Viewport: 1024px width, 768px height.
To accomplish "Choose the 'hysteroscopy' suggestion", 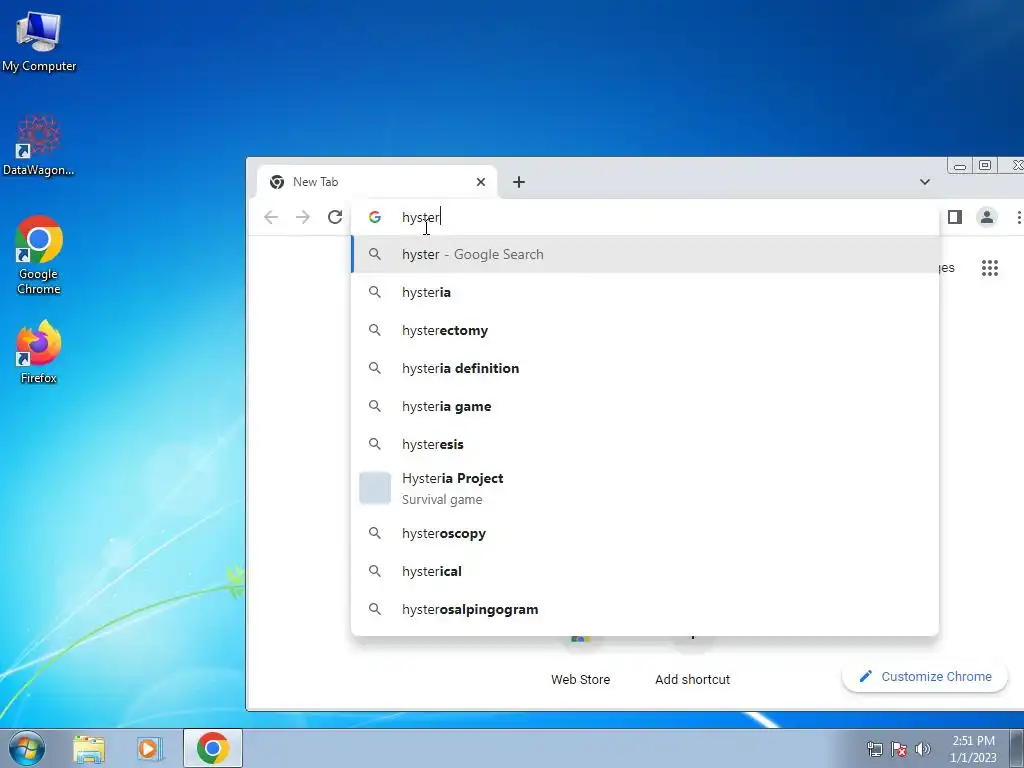I will tap(645, 533).
